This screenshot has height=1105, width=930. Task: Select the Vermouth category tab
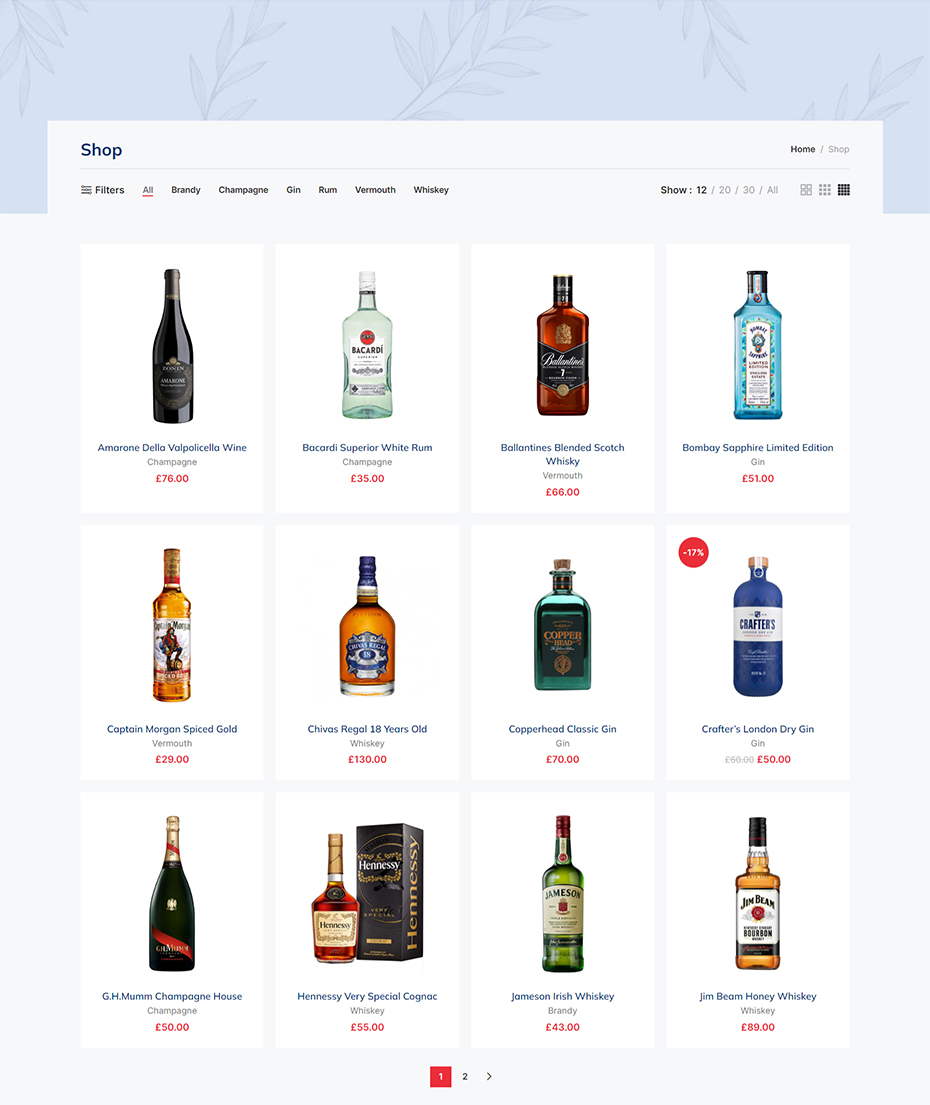375,190
